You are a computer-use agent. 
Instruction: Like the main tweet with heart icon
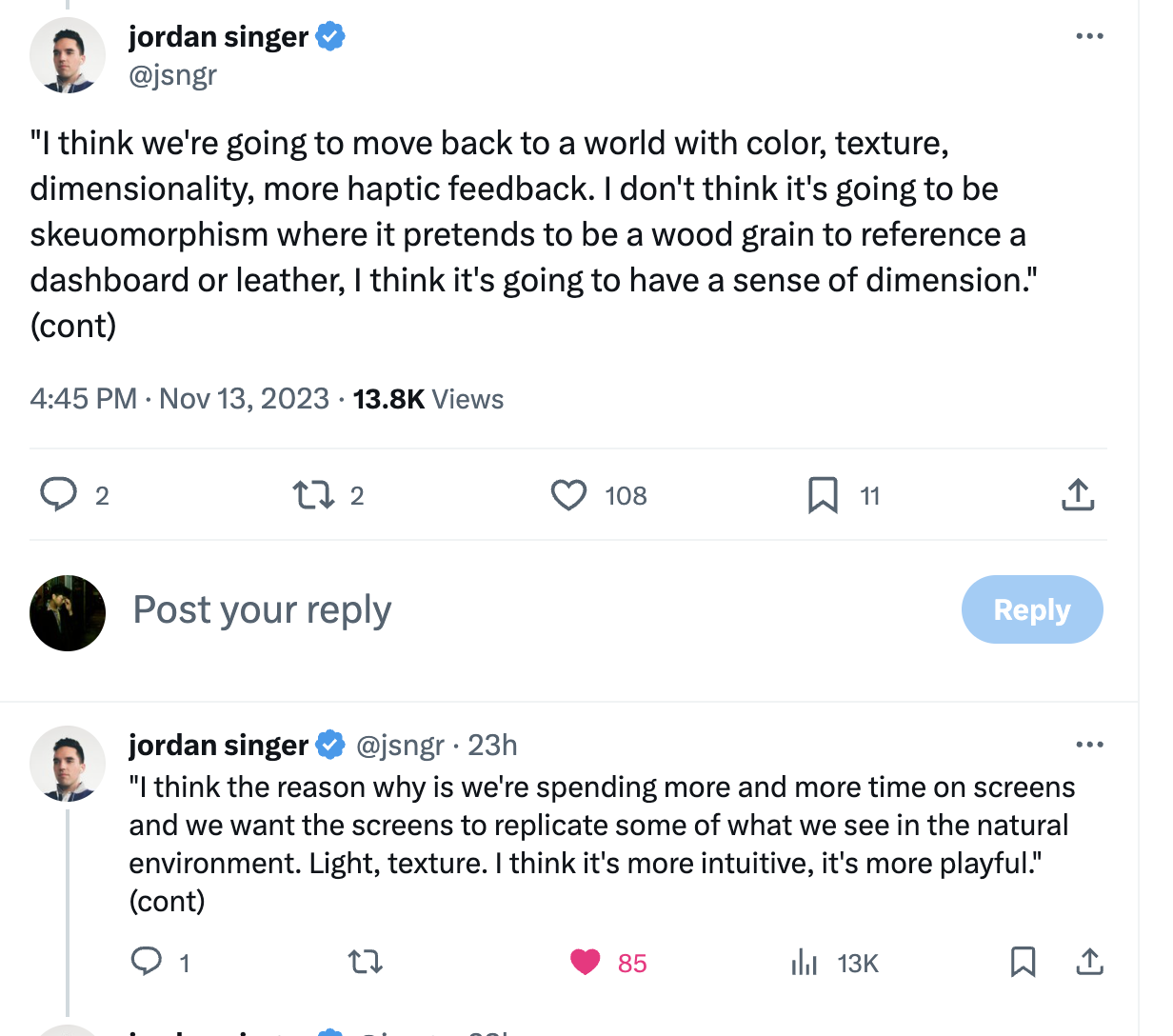coord(569,495)
